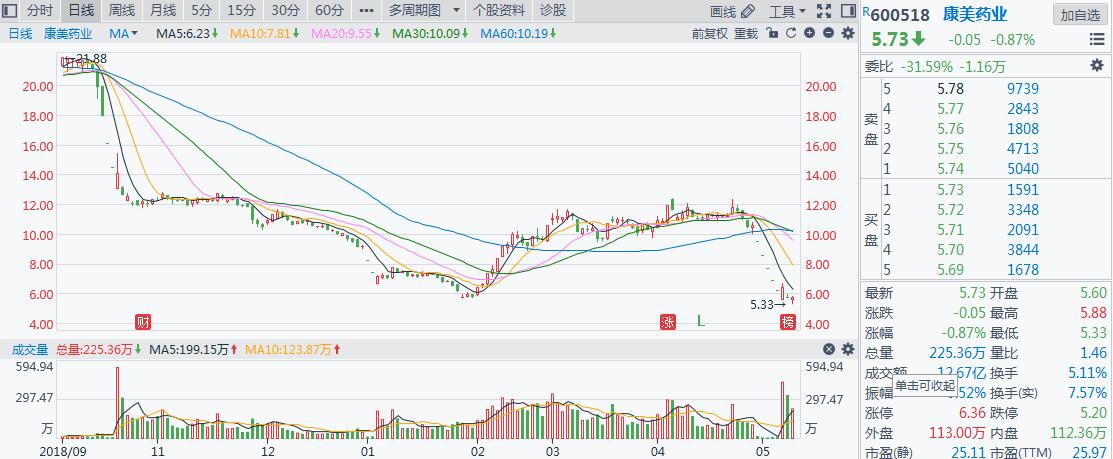Zoom in chart with plus icon

(809, 33)
